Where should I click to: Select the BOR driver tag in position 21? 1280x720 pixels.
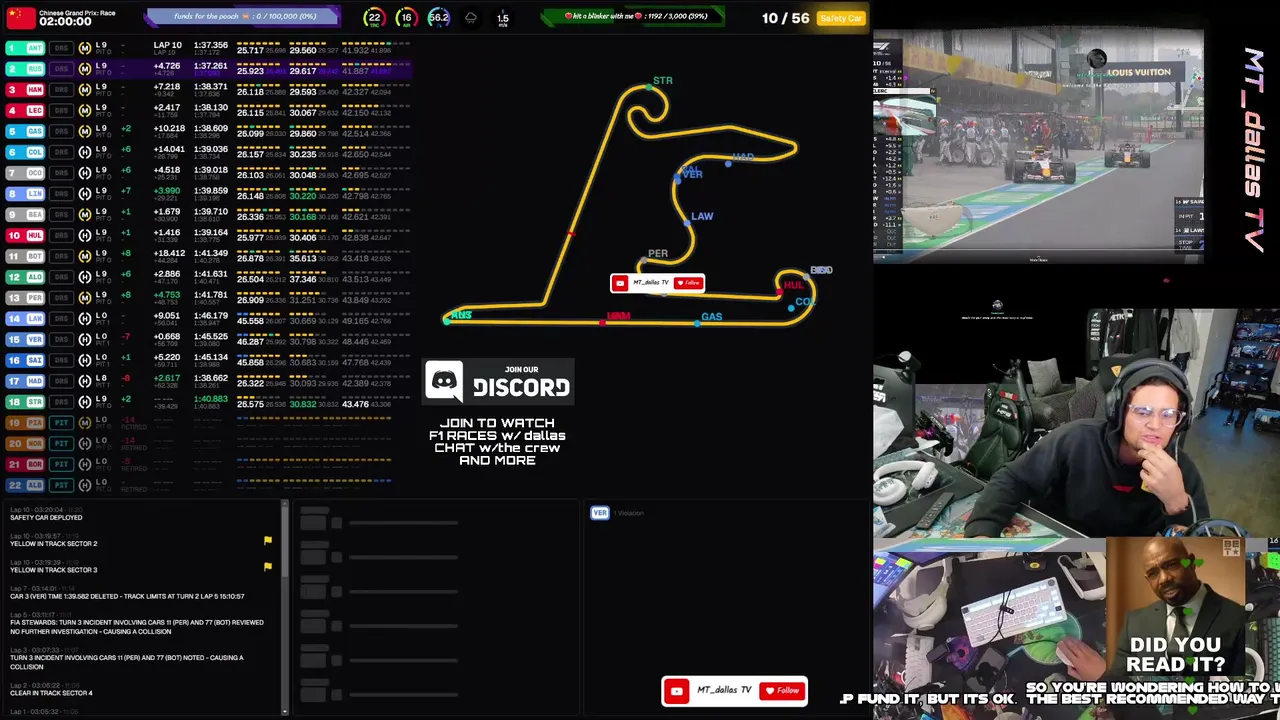(x=35, y=464)
